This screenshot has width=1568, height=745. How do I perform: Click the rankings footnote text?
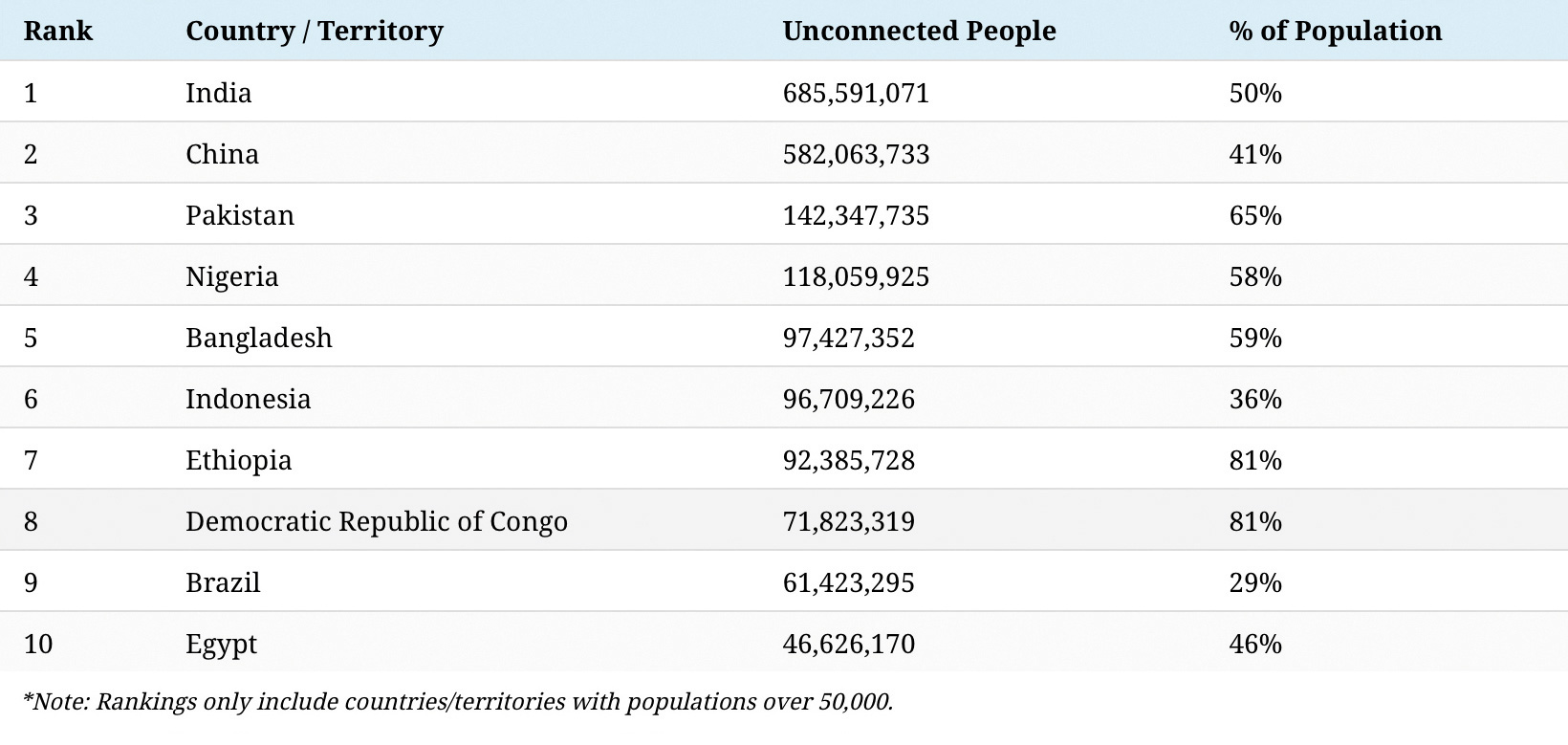click(x=459, y=702)
